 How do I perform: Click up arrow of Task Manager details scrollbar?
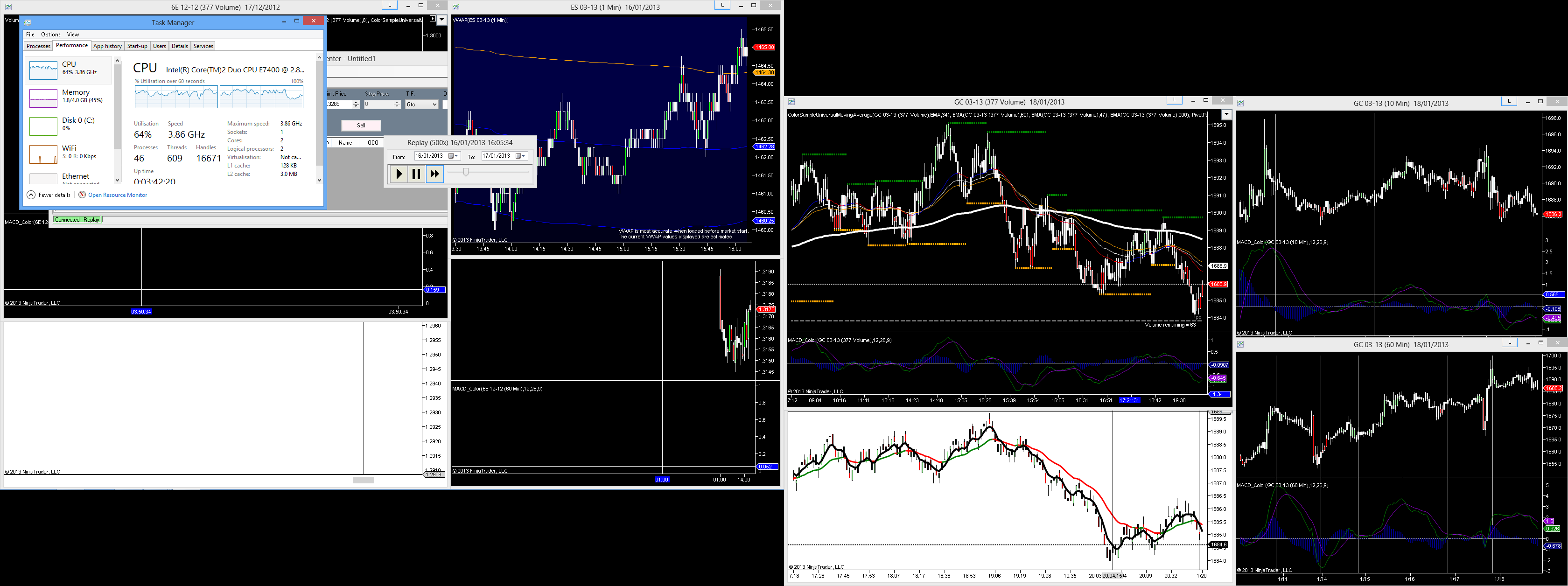(x=319, y=58)
